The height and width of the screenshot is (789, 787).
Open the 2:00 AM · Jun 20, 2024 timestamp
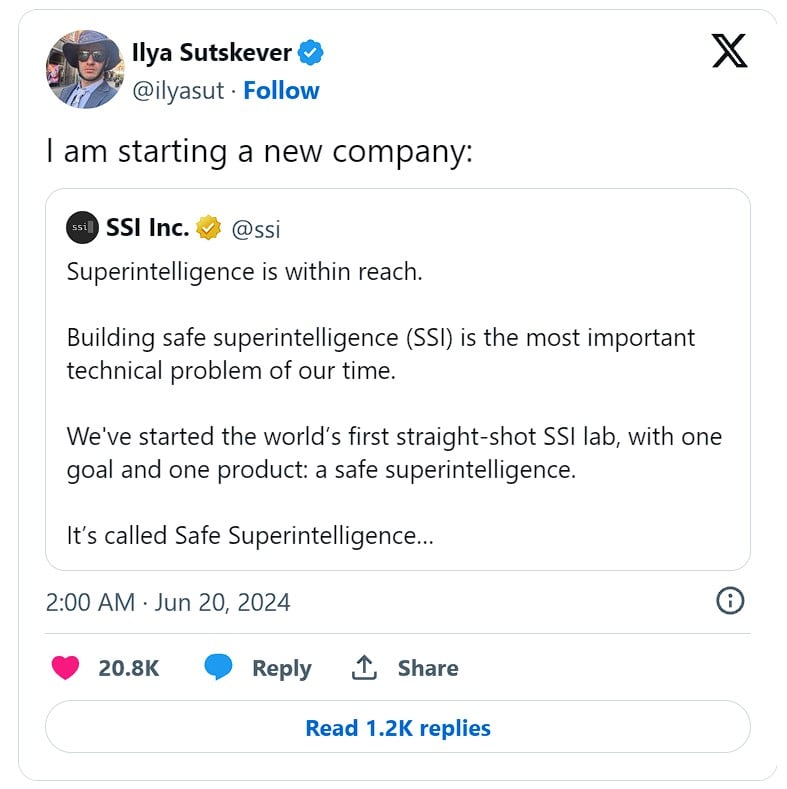click(168, 602)
